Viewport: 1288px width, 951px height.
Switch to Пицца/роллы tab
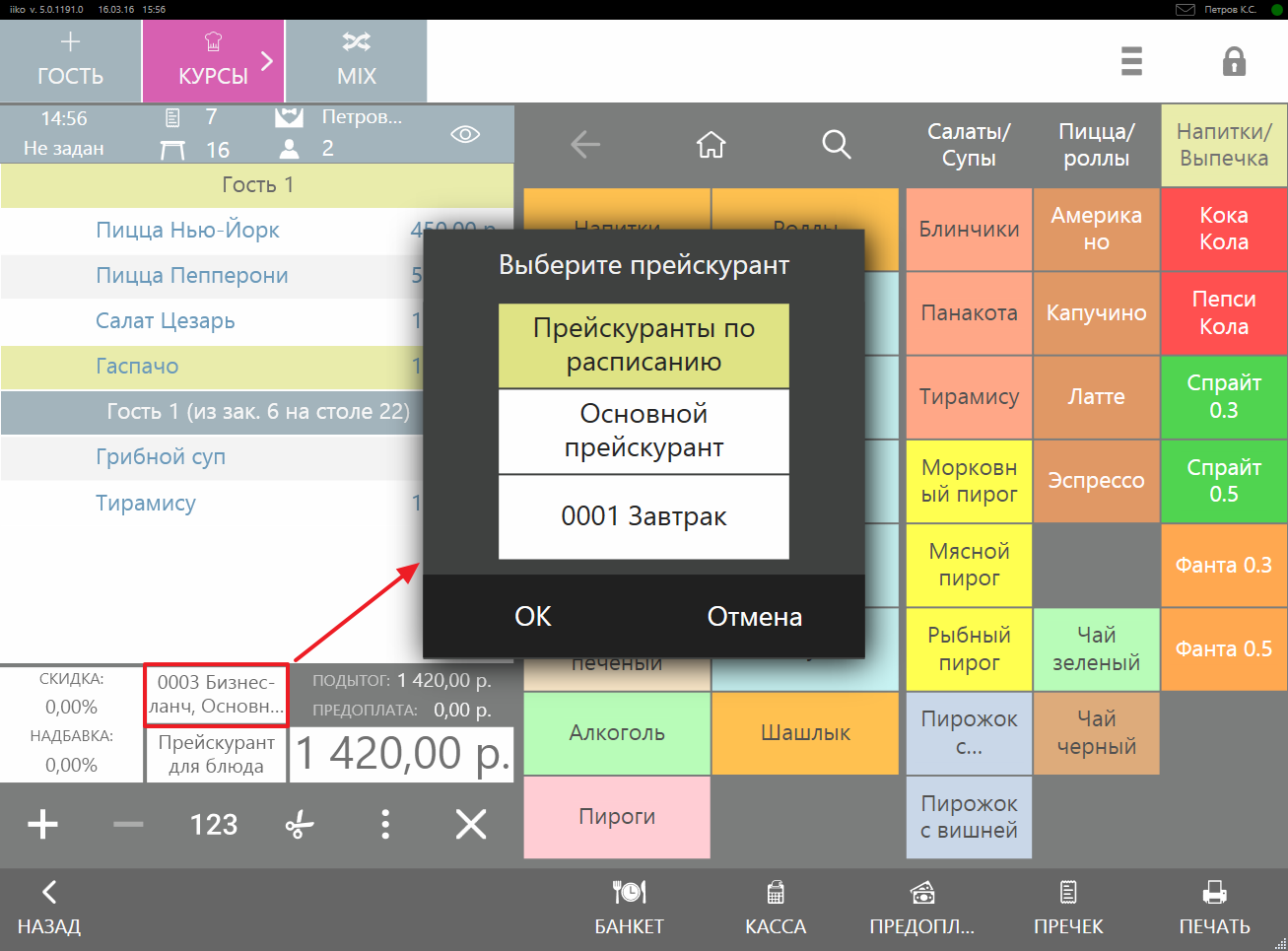pyautogui.click(x=1096, y=145)
